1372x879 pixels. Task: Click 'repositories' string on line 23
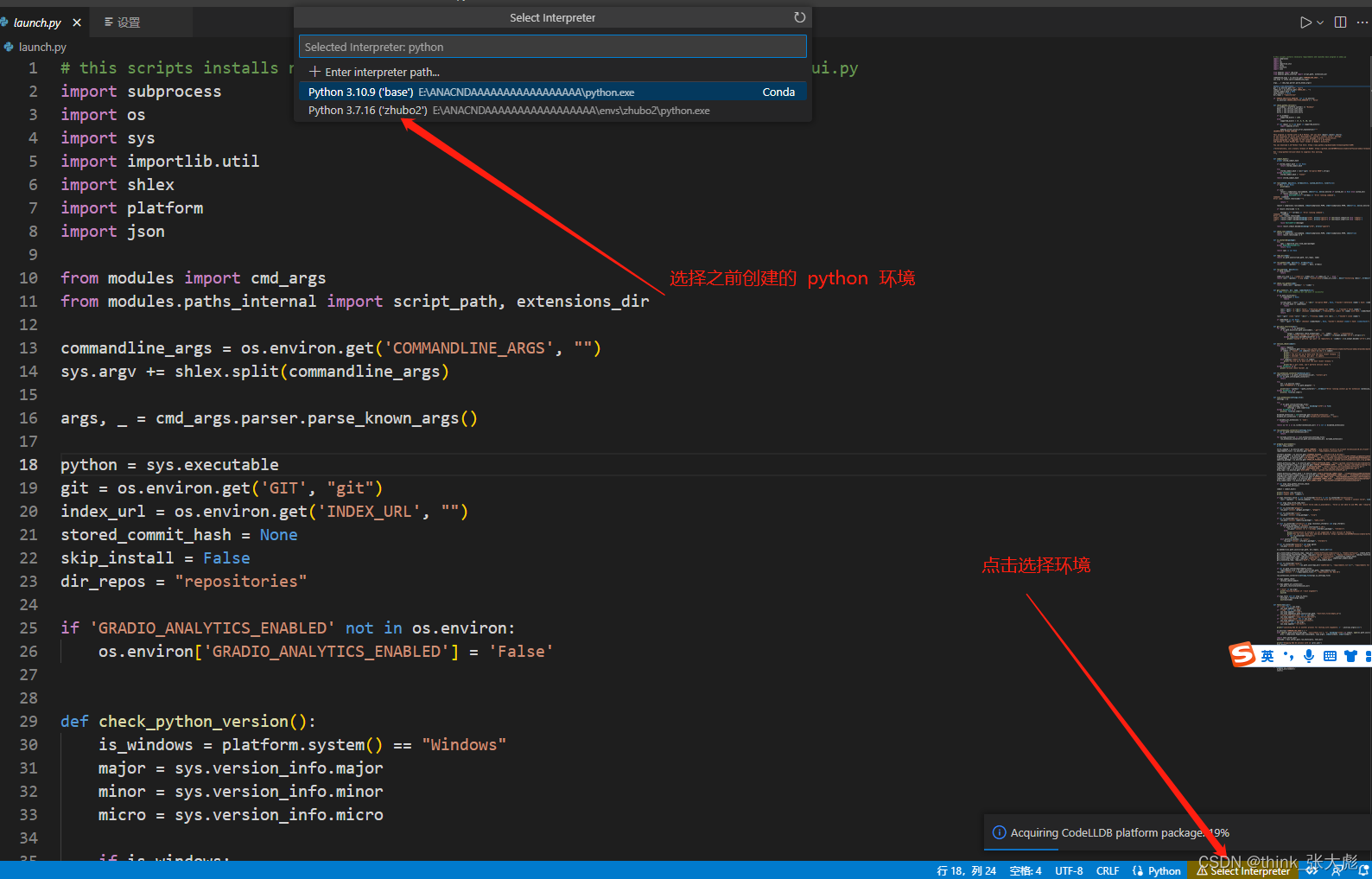pyautogui.click(x=241, y=582)
